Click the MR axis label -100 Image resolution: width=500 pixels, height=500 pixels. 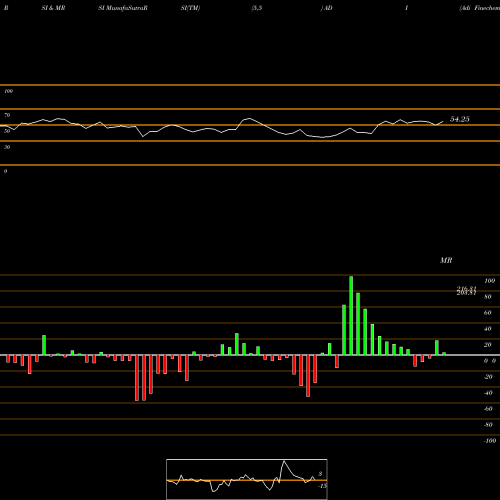490,441
